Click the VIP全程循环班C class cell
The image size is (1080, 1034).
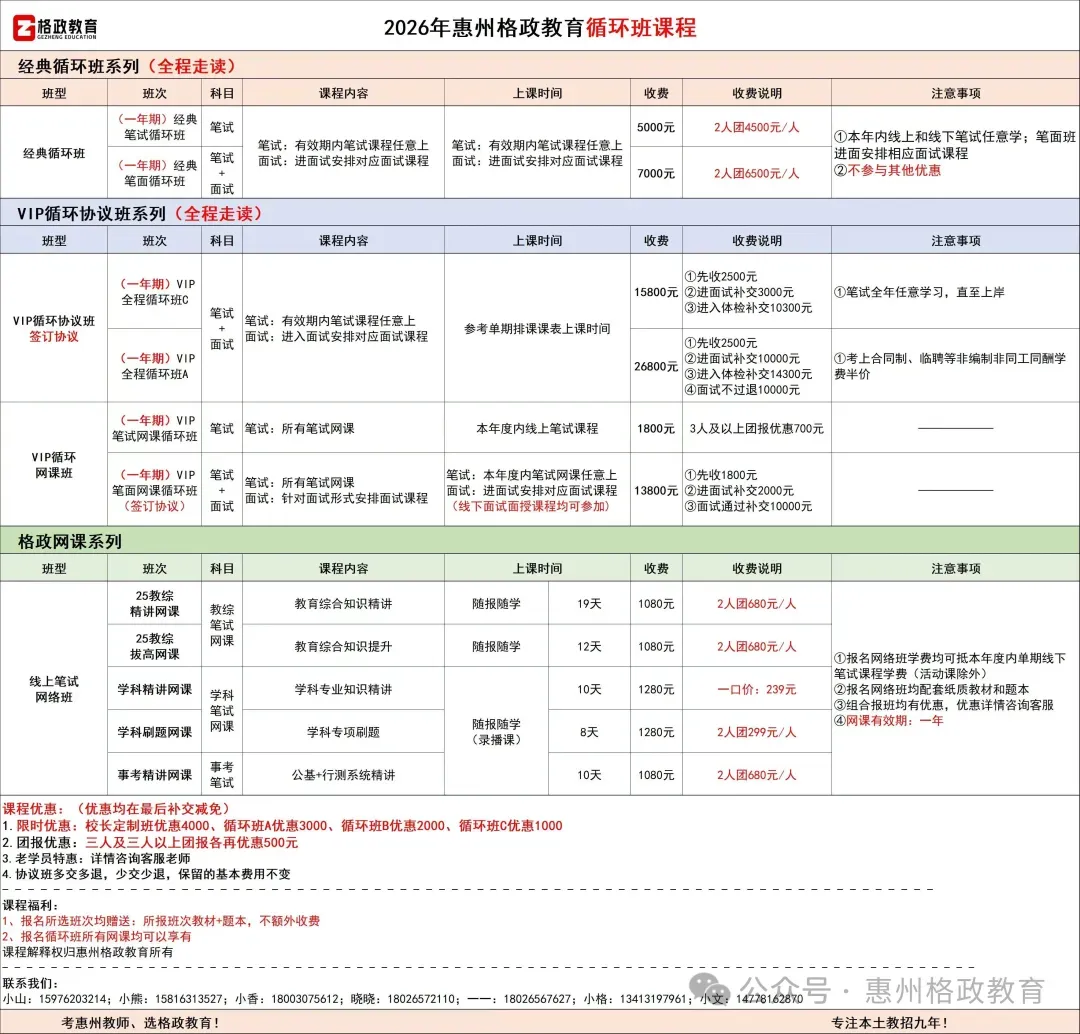pos(155,291)
